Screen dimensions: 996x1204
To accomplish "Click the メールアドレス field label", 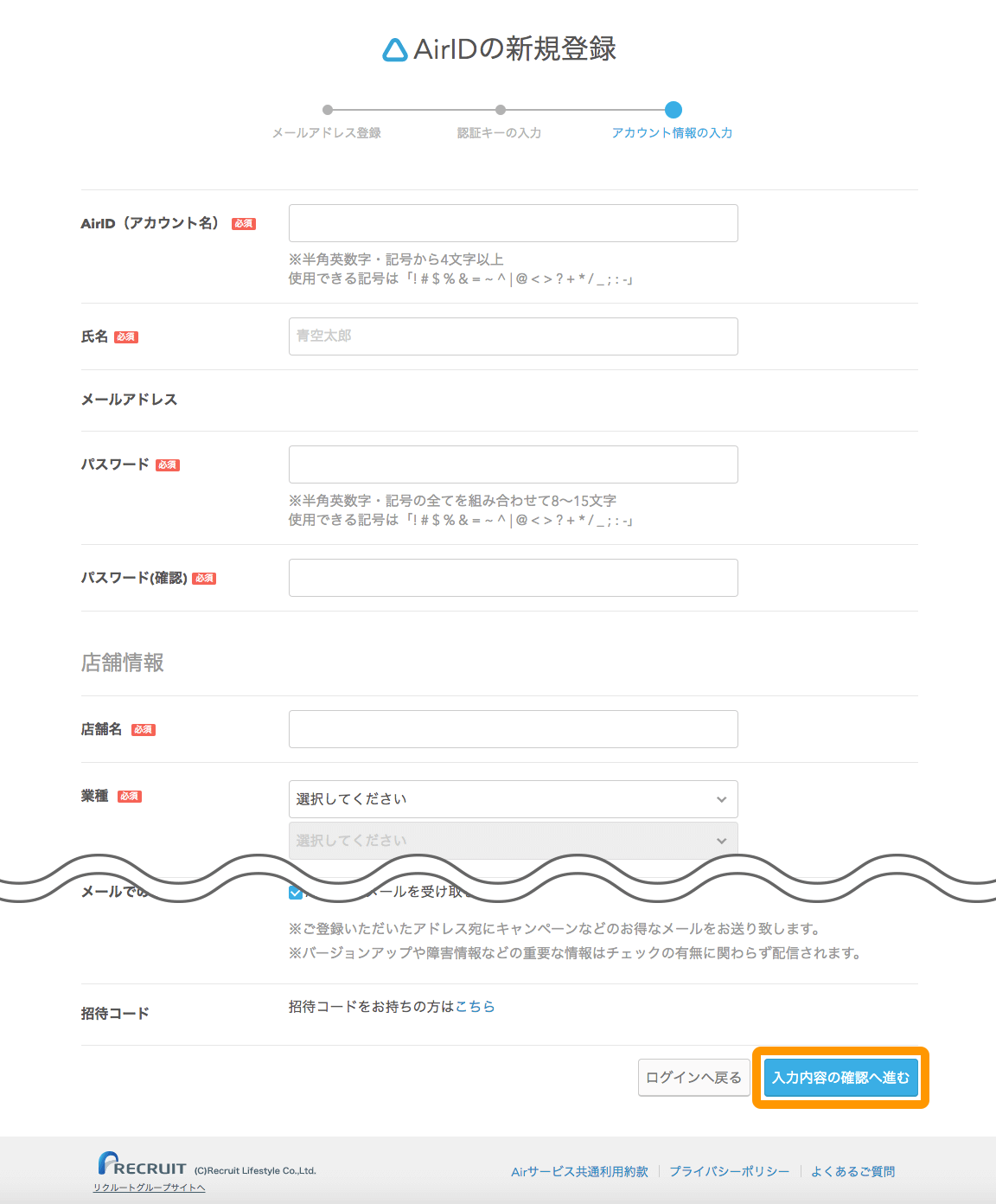I will coord(130,400).
